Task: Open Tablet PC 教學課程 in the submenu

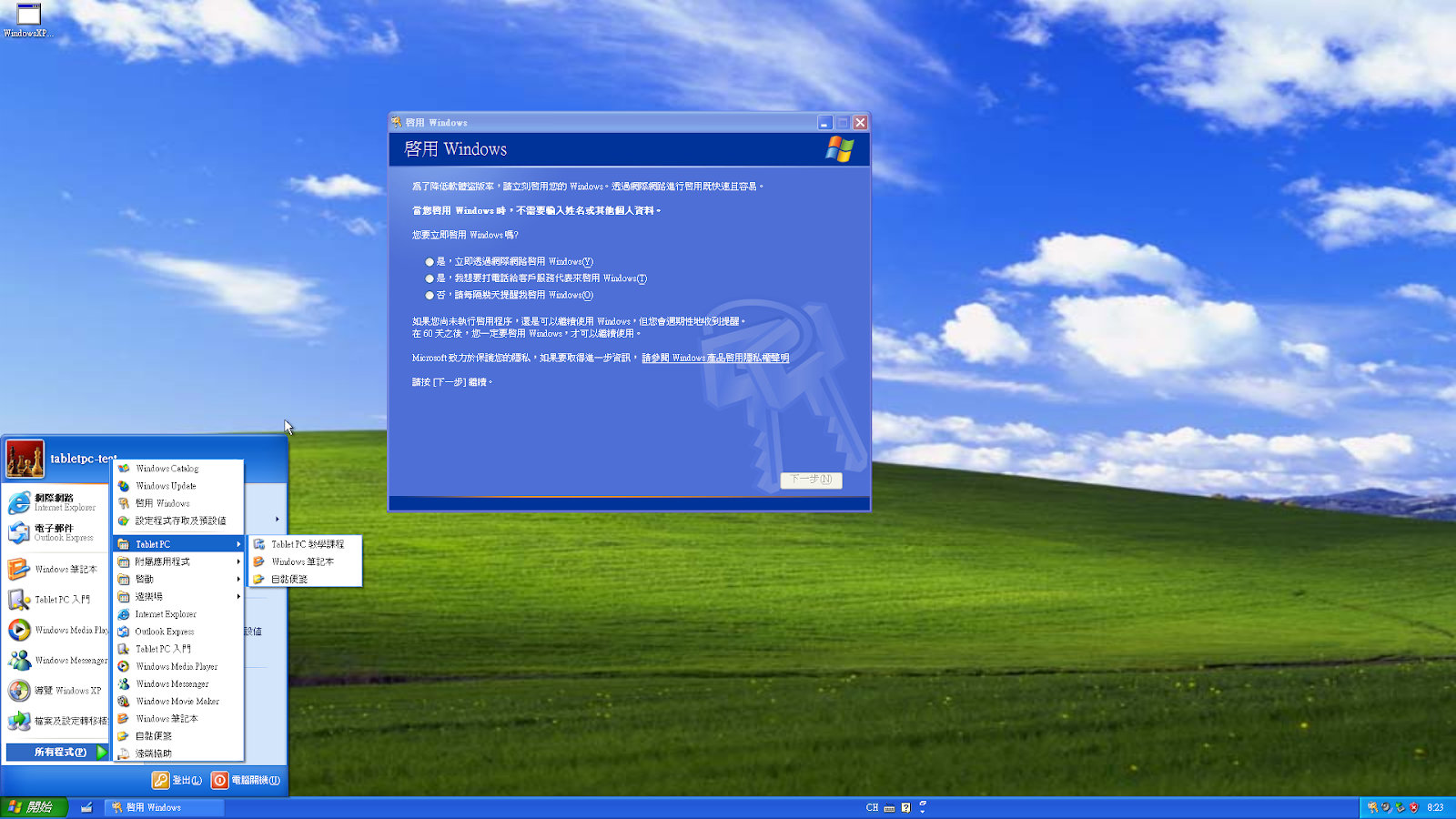Action: (x=306, y=544)
